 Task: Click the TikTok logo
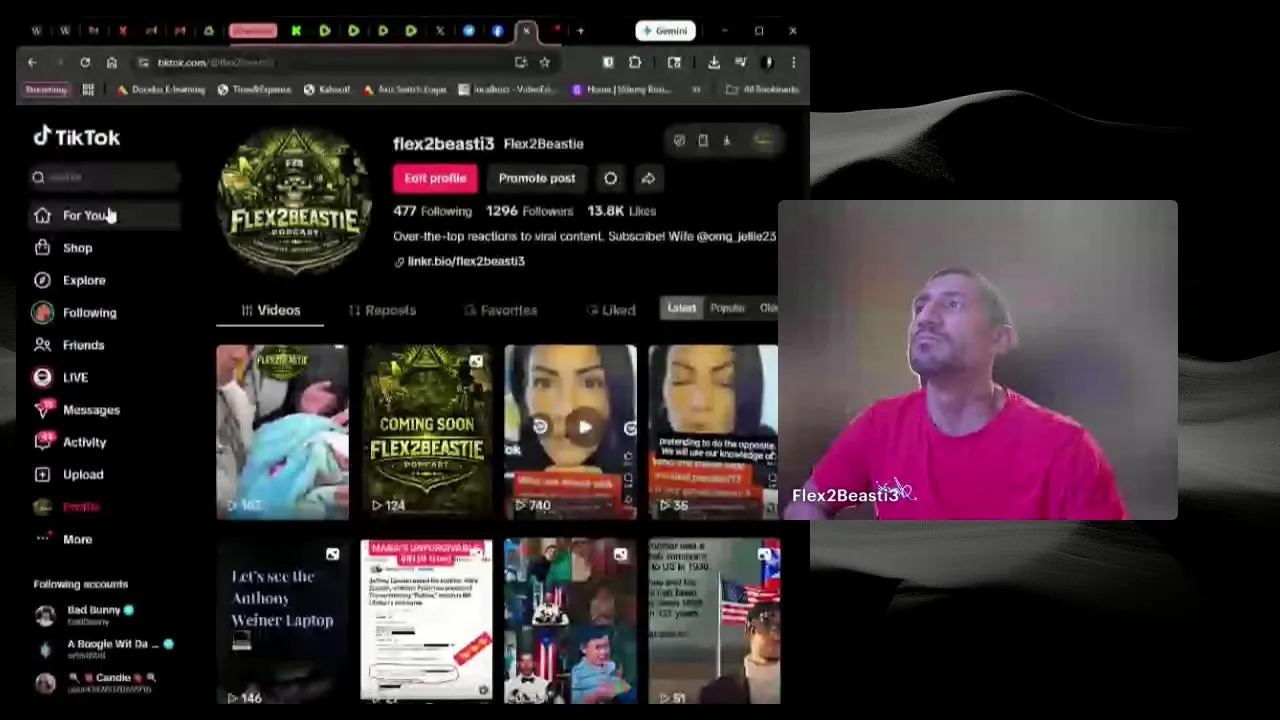pos(77,137)
